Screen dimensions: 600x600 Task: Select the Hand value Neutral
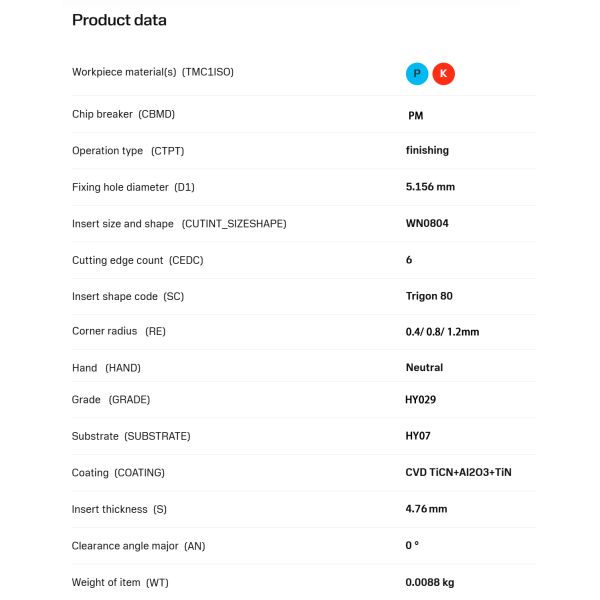424,368
